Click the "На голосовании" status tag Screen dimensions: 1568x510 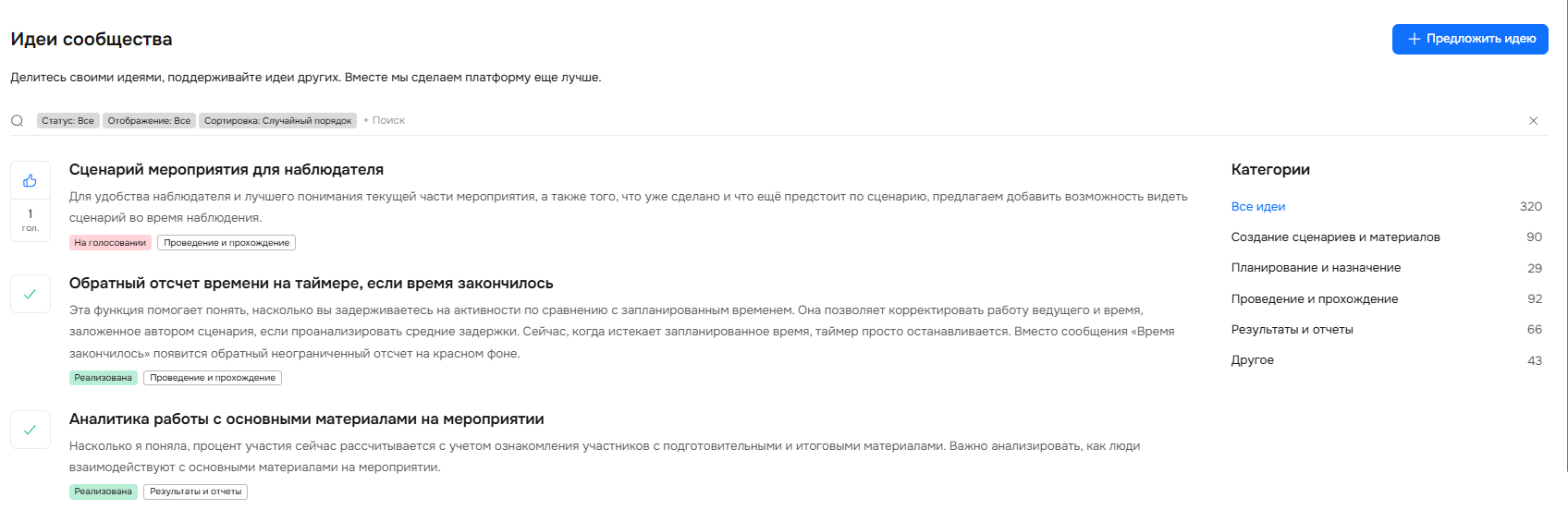click(x=110, y=243)
